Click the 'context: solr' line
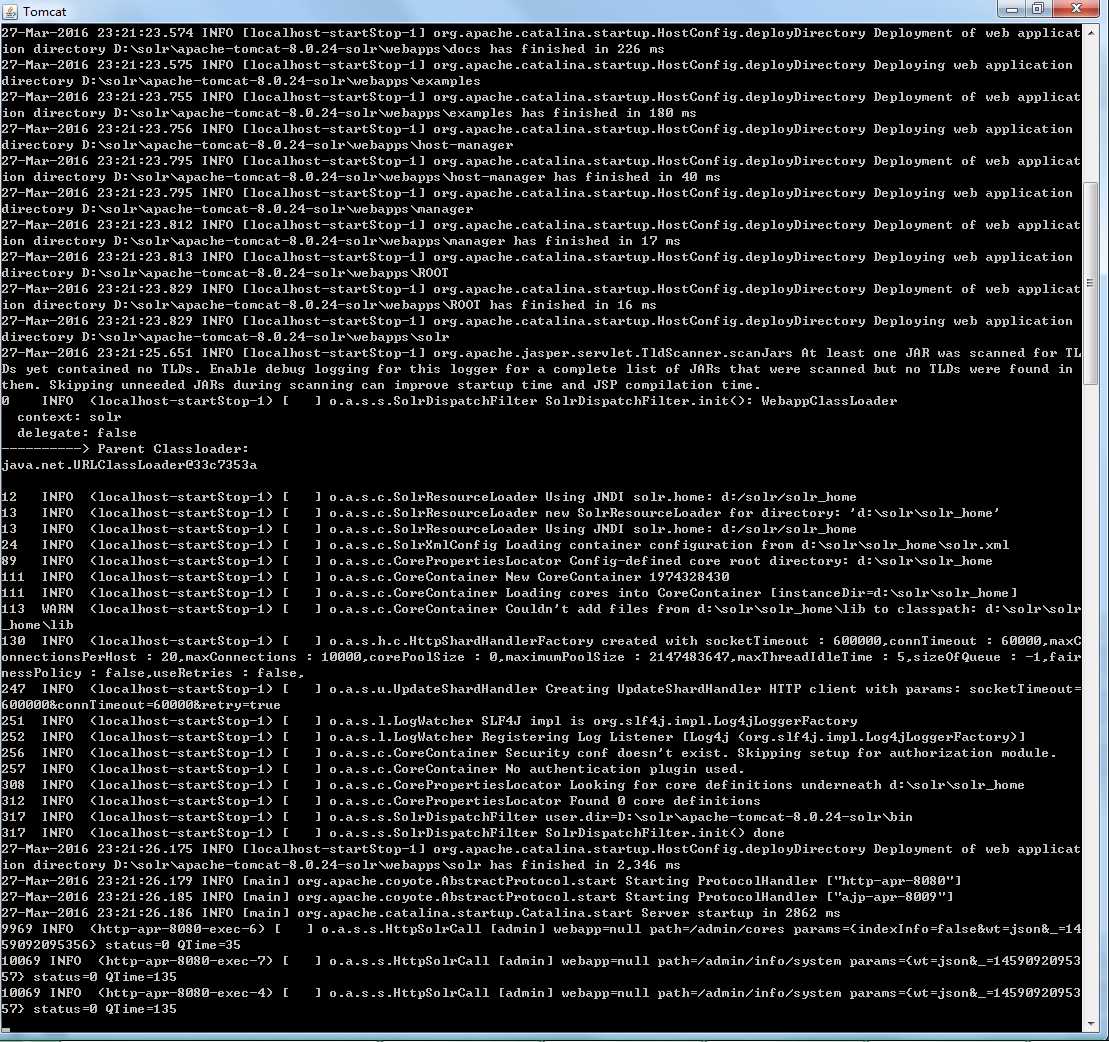Screen dimensions: 1109x1042 tap(69, 417)
